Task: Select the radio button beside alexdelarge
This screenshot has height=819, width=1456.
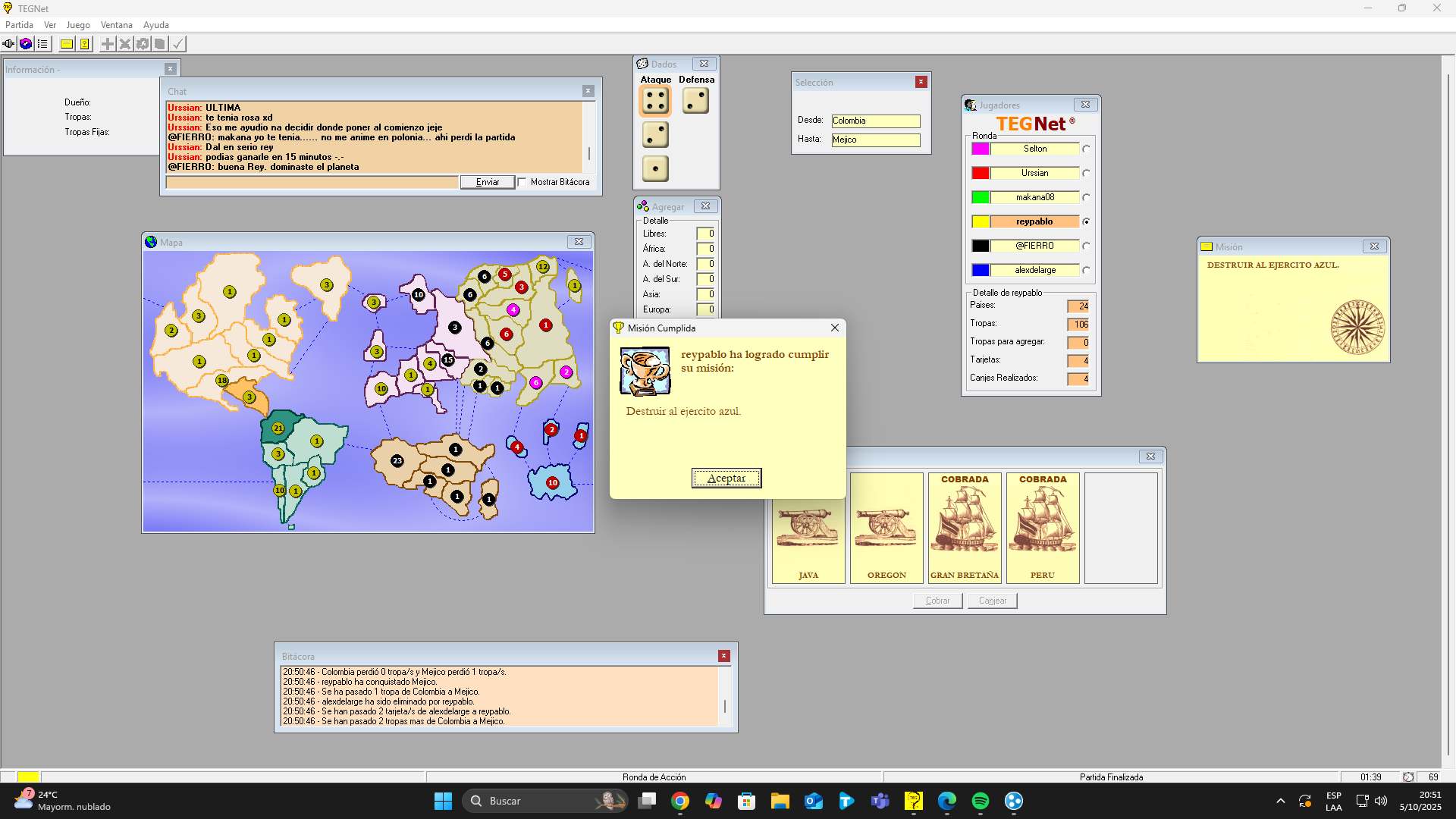Action: 1086,270
